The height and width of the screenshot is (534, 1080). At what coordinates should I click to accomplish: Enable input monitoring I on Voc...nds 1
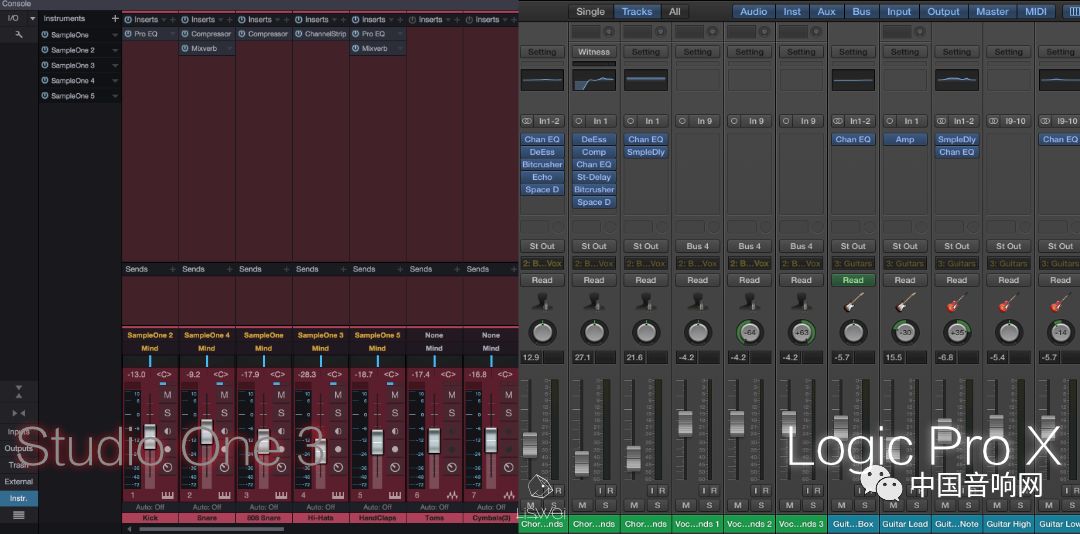pos(703,491)
